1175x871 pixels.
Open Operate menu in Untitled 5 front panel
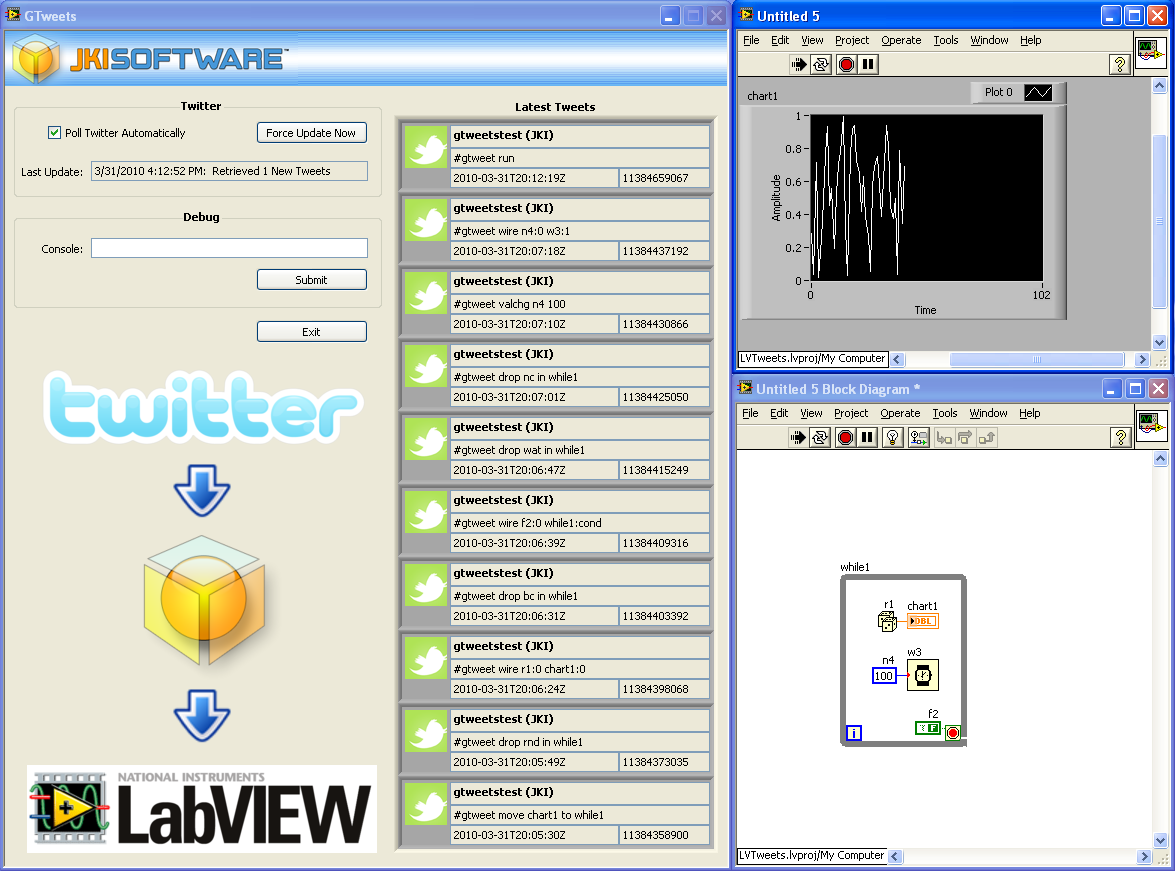(x=901, y=40)
